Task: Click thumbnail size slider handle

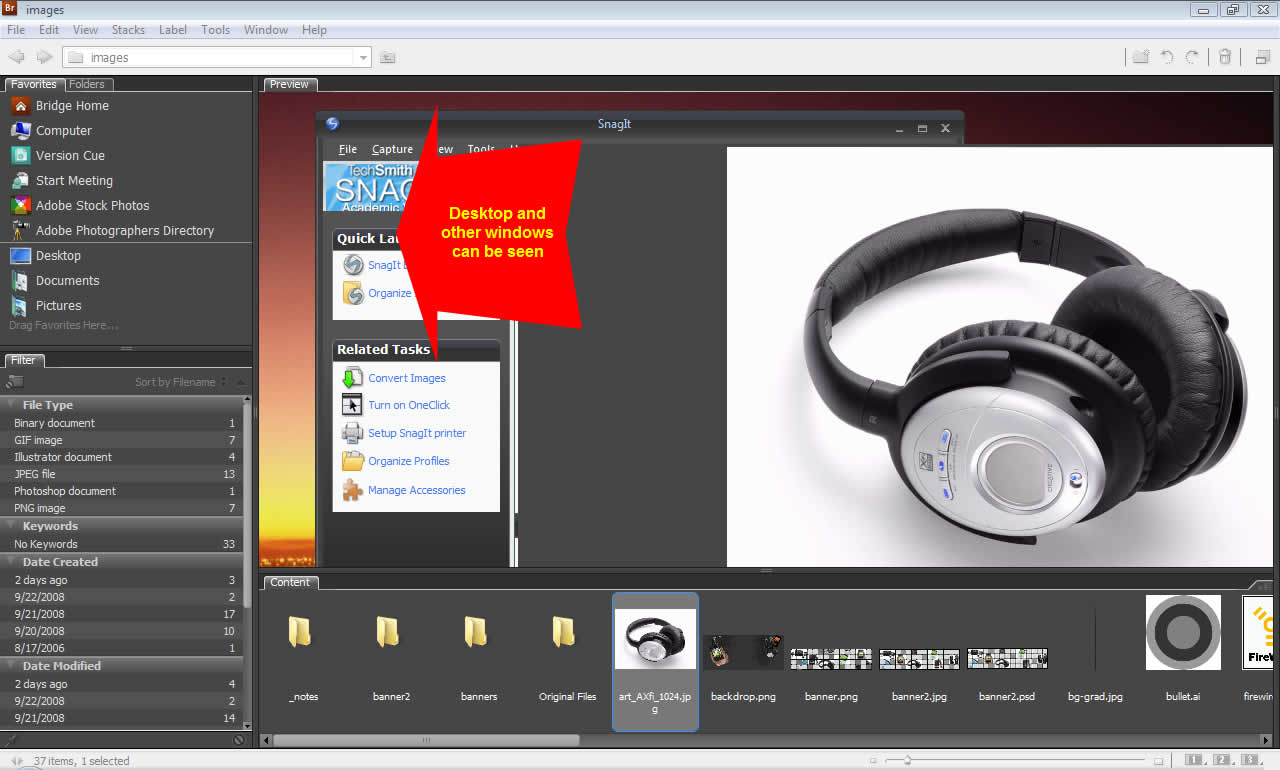Action: click(907, 761)
